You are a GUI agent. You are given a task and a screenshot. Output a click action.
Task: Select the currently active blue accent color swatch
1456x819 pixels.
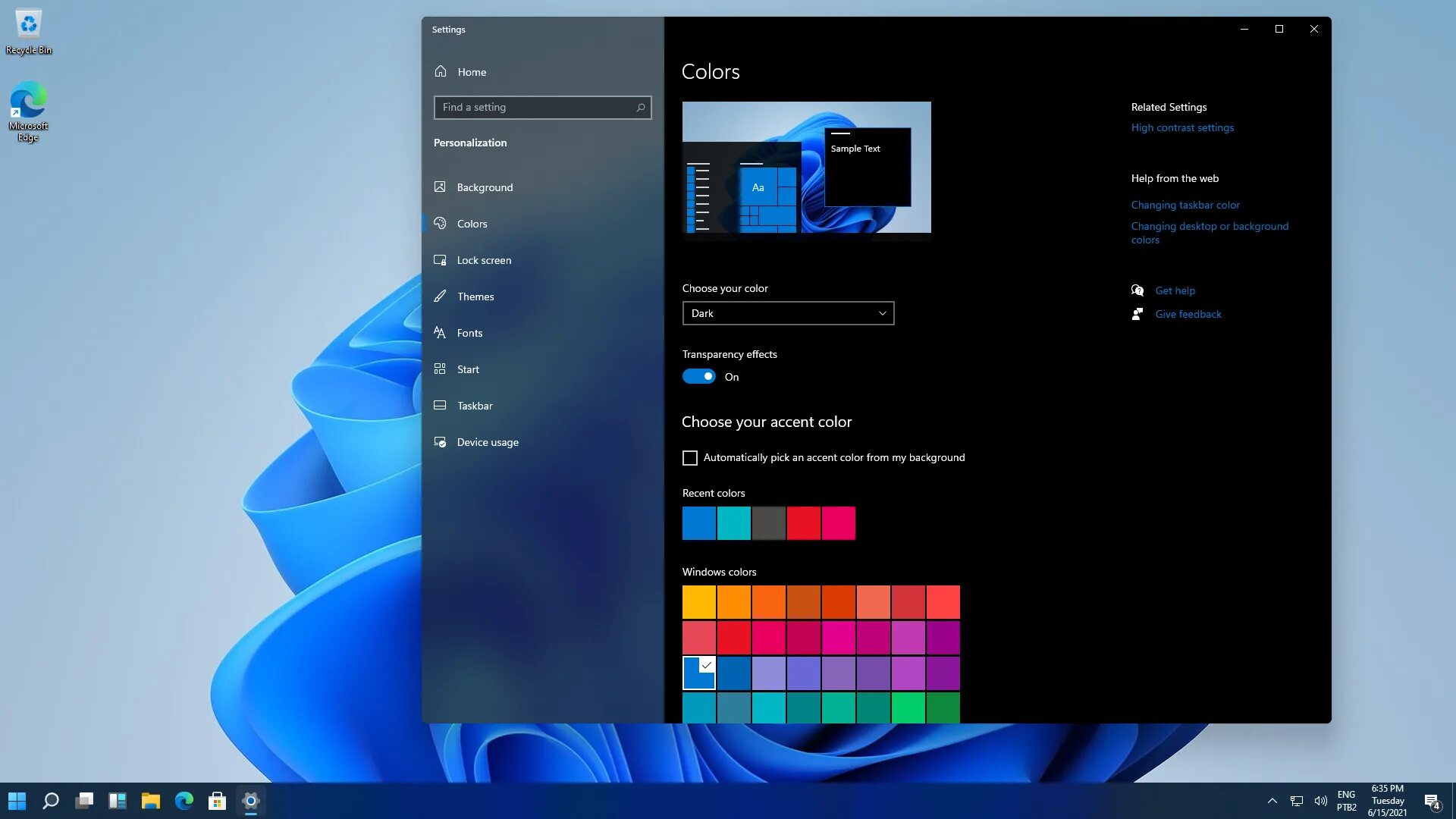699,672
